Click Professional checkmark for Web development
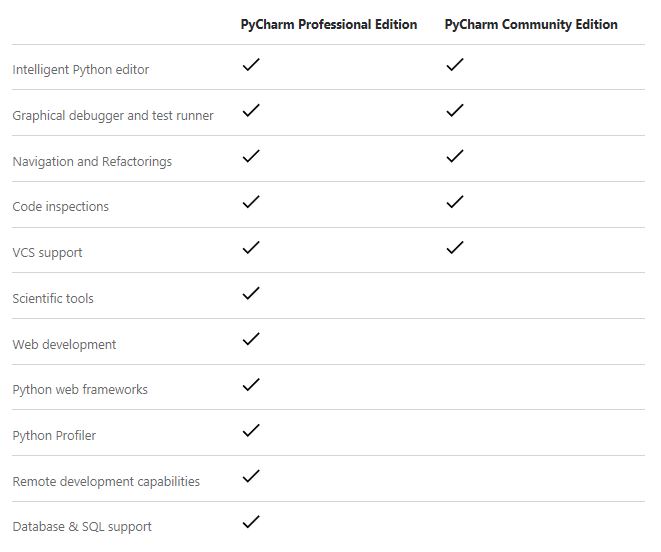The image size is (661, 552). point(251,339)
